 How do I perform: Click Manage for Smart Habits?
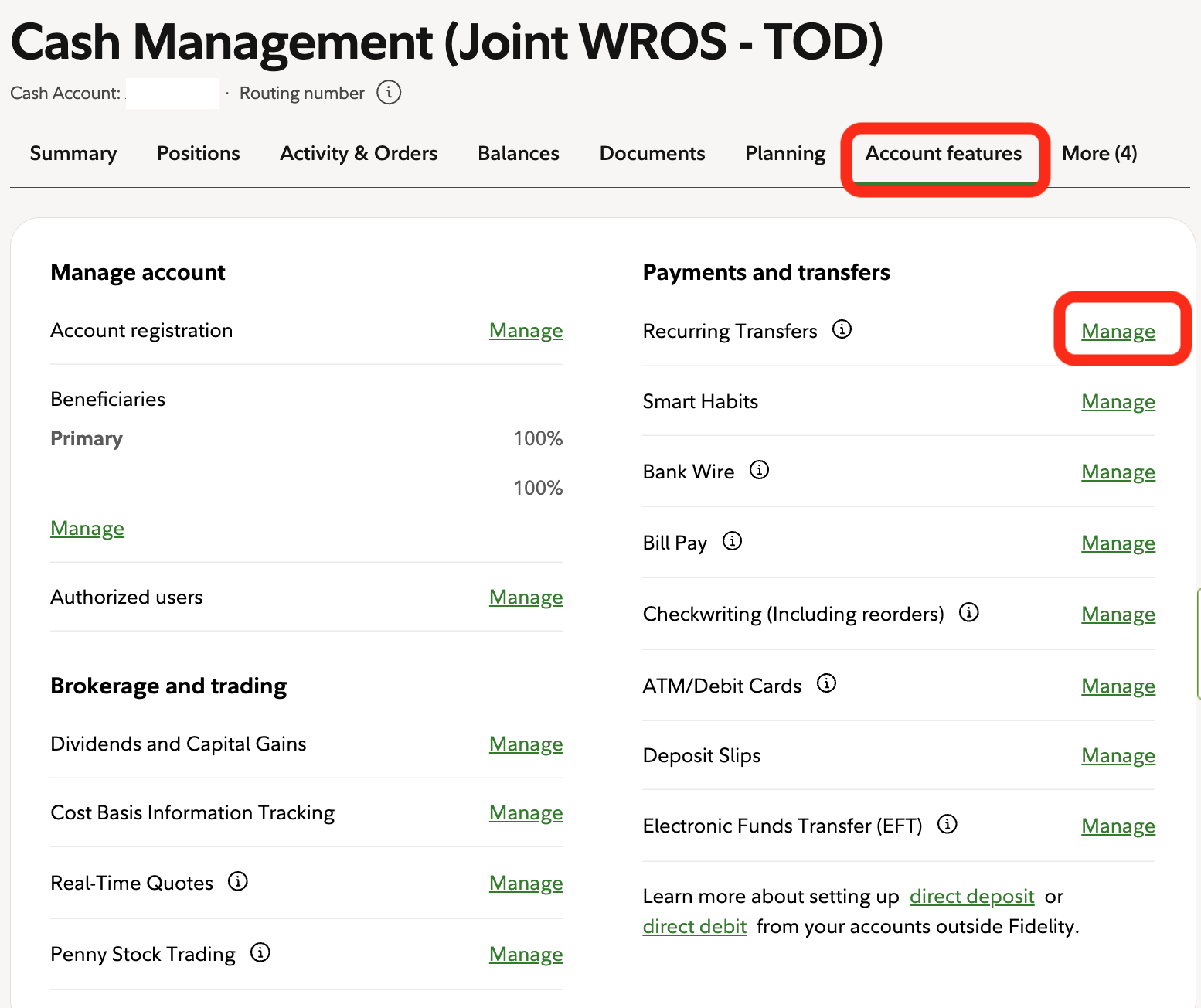coord(1118,402)
